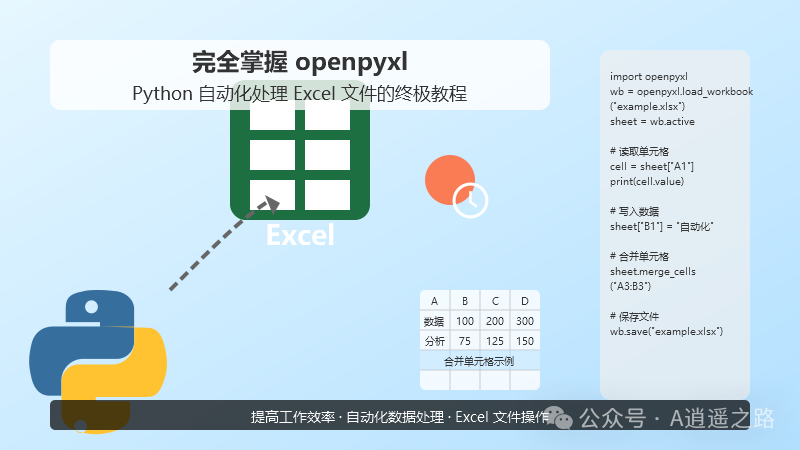Click the "数据" cell in the table
This screenshot has height=450, width=800.
(x=434, y=321)
